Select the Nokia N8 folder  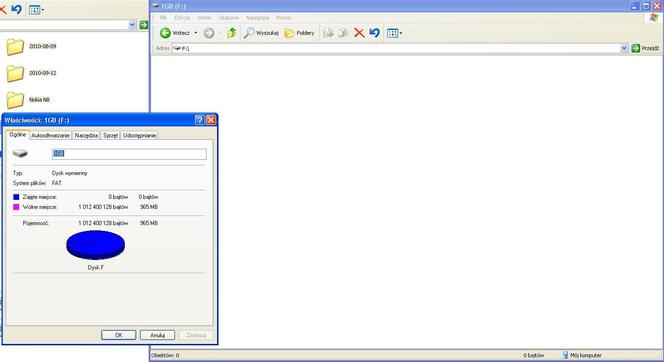28,100
